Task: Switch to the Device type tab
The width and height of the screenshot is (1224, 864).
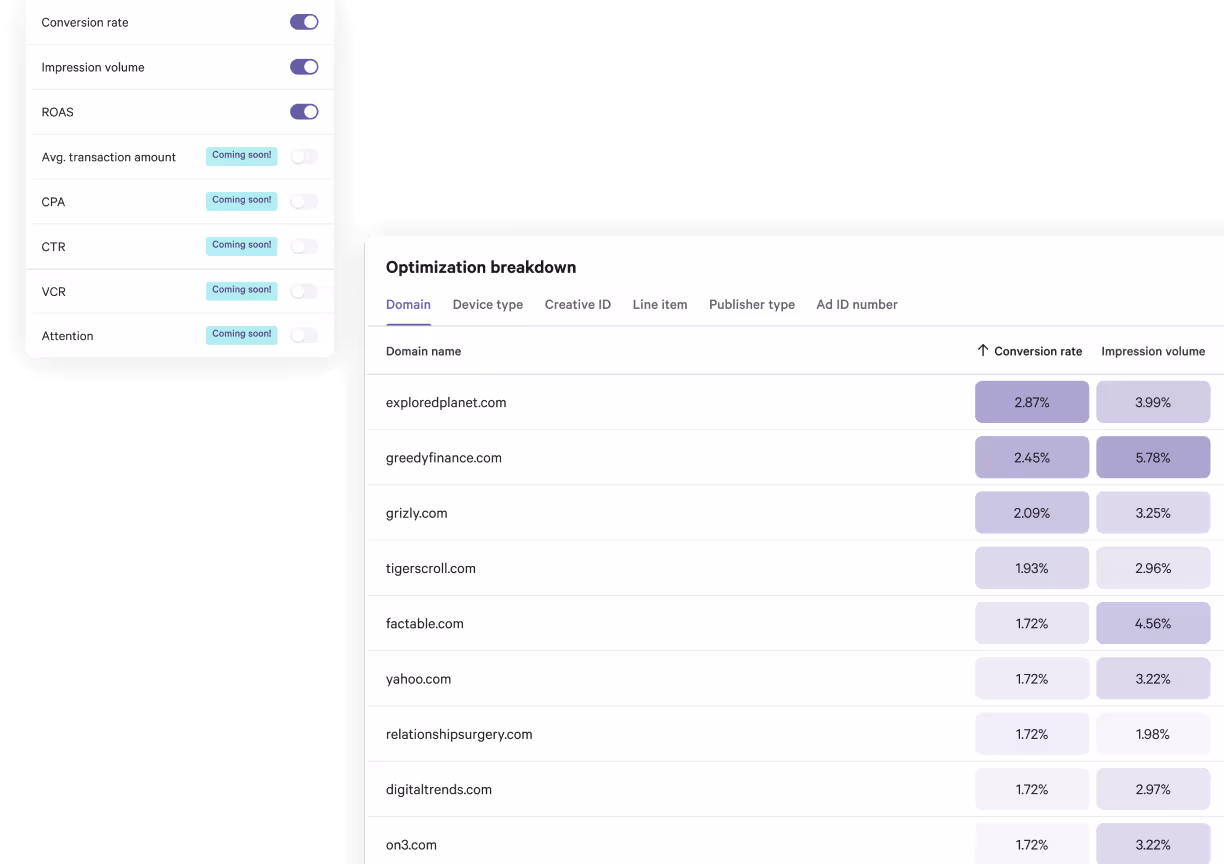Action: coord(487,304)
